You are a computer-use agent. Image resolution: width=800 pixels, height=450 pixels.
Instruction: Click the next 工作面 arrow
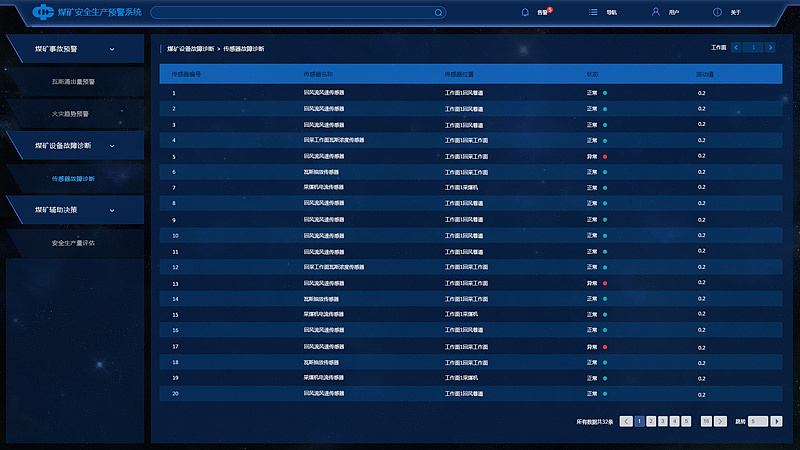pyautogui.click(x=770, y=47)
